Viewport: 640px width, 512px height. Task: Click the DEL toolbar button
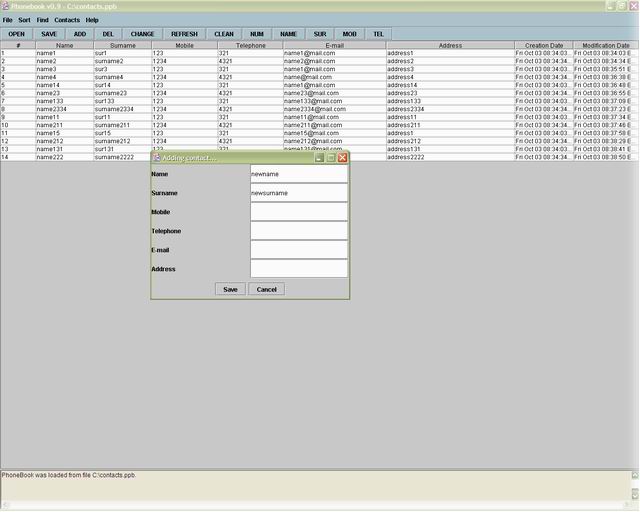point(108,34)
